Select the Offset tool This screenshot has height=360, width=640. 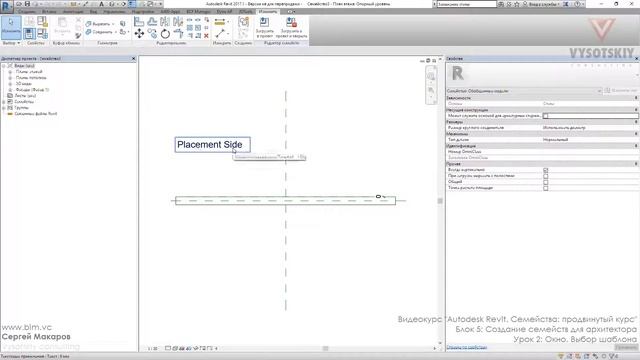(152, 22)
